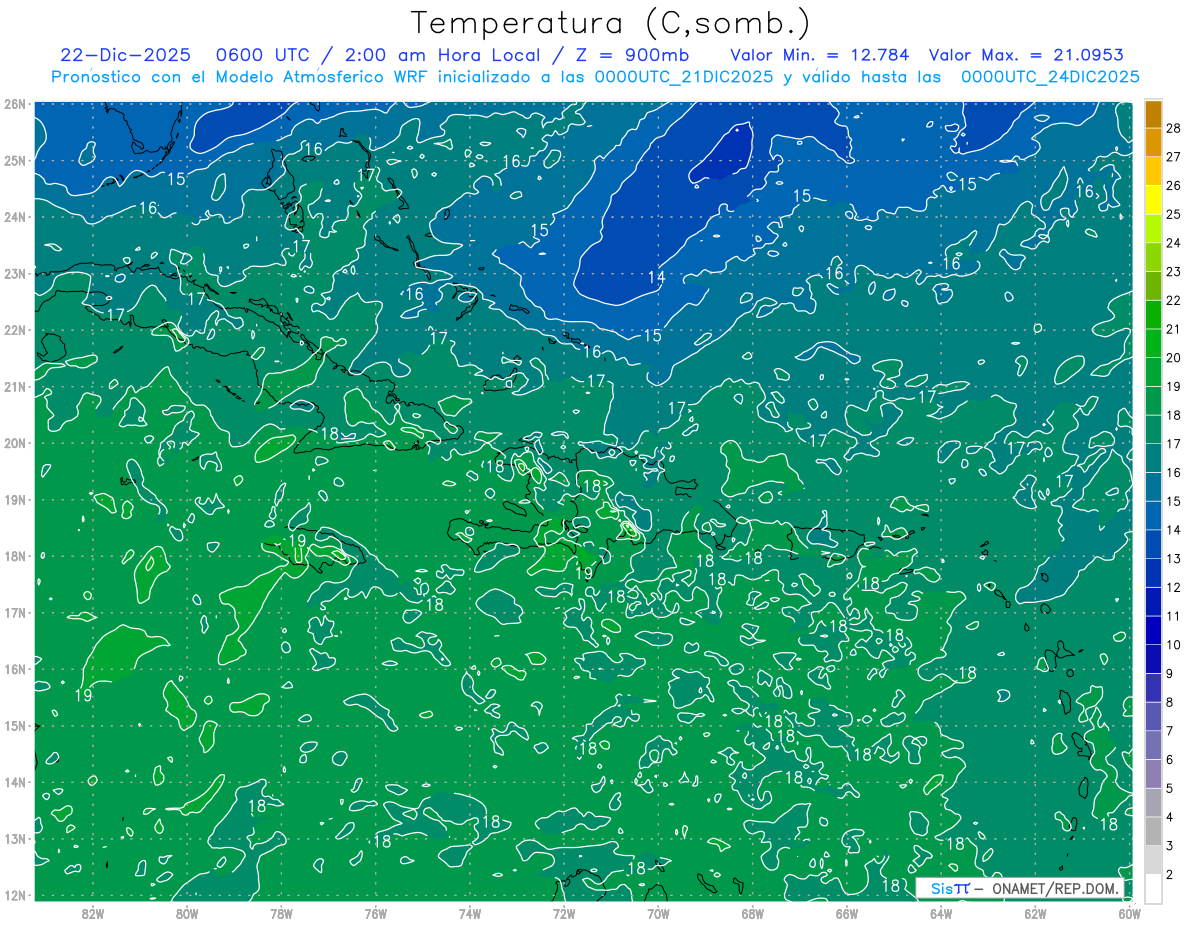
Task: Click the "82W" longitude axis label
Action: tap(93, 913)
